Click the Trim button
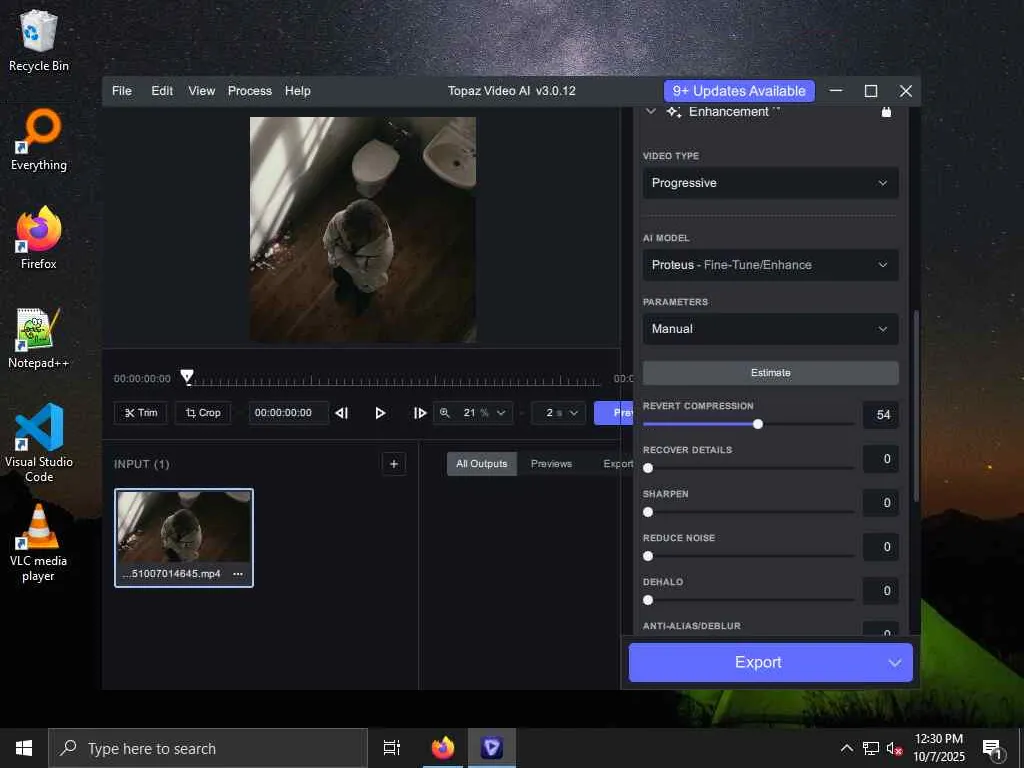 [140, 413]
